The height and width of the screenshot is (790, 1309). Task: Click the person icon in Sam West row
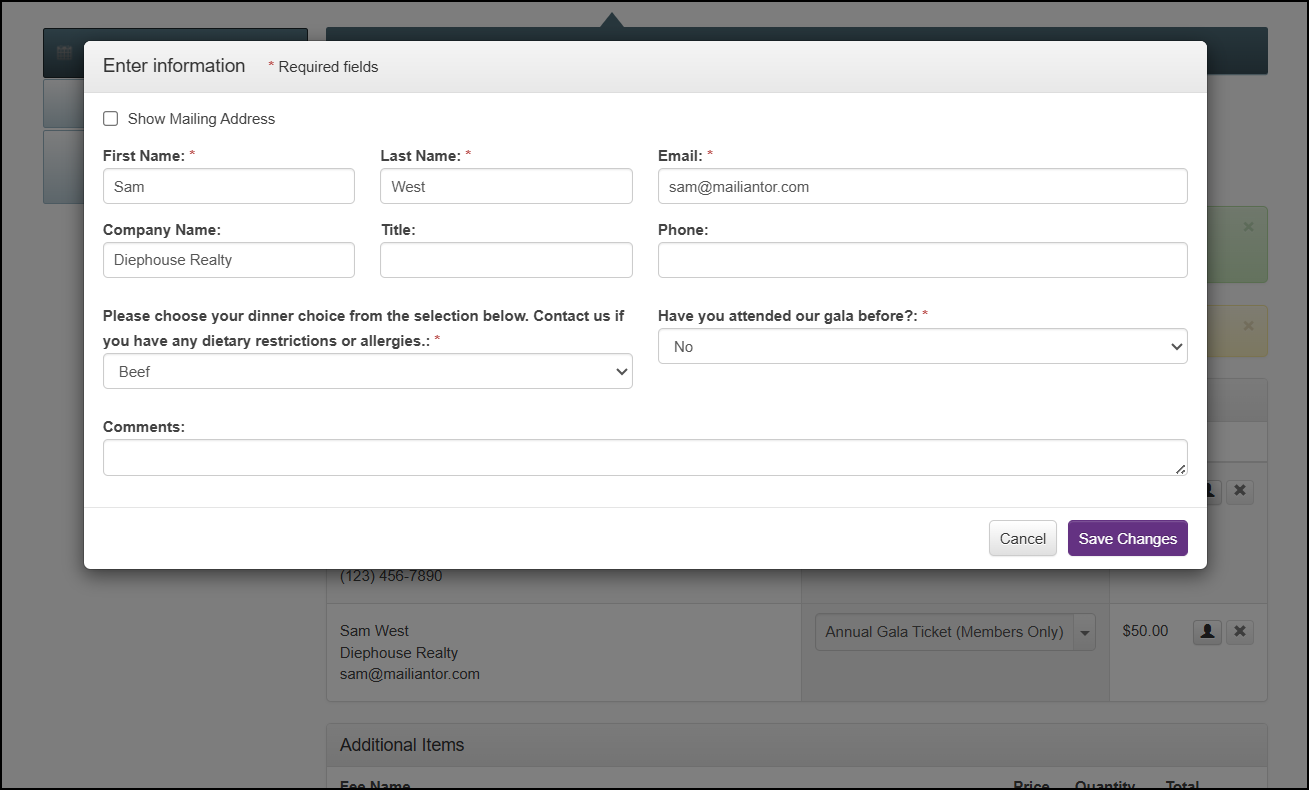point(1207,632)
